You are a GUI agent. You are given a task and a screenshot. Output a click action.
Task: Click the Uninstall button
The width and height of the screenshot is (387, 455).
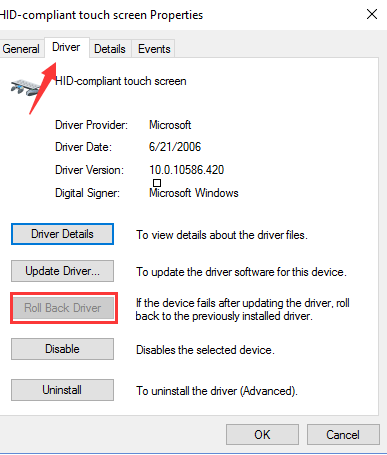pyautogui.click(x=62, y=390)
